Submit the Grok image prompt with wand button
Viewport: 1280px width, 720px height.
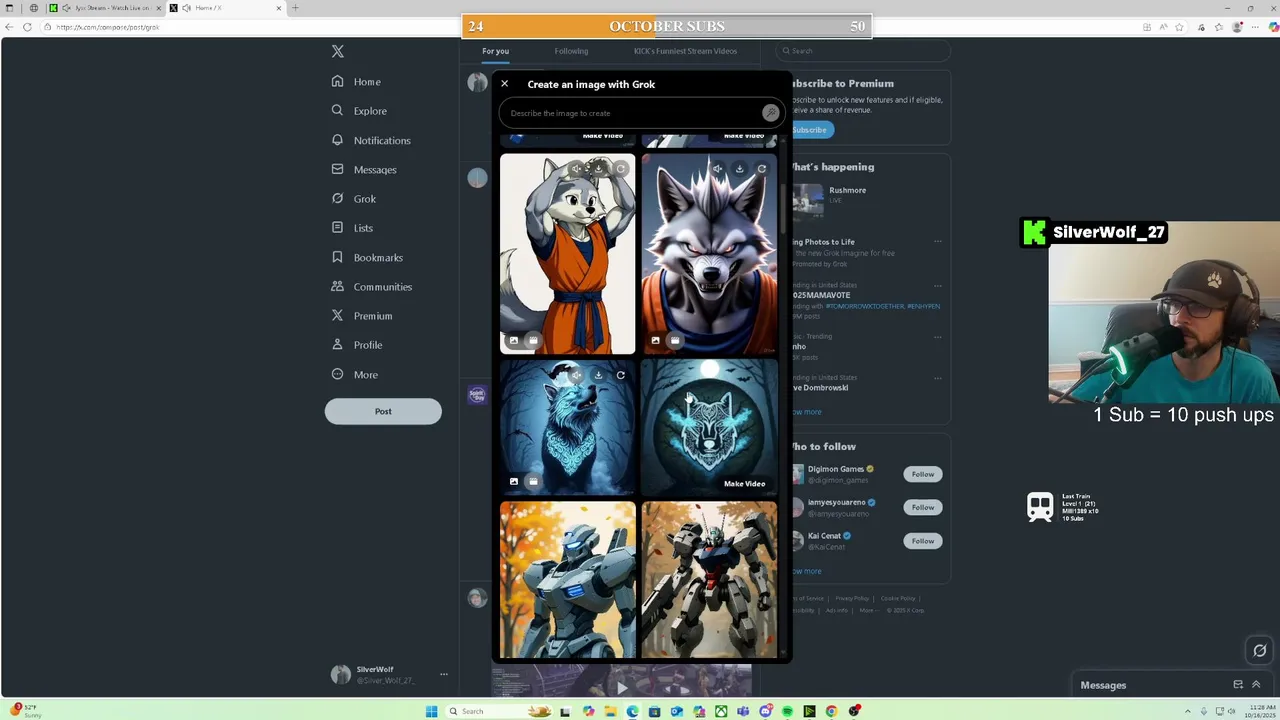pyautogui.click(x=770, y=113)
